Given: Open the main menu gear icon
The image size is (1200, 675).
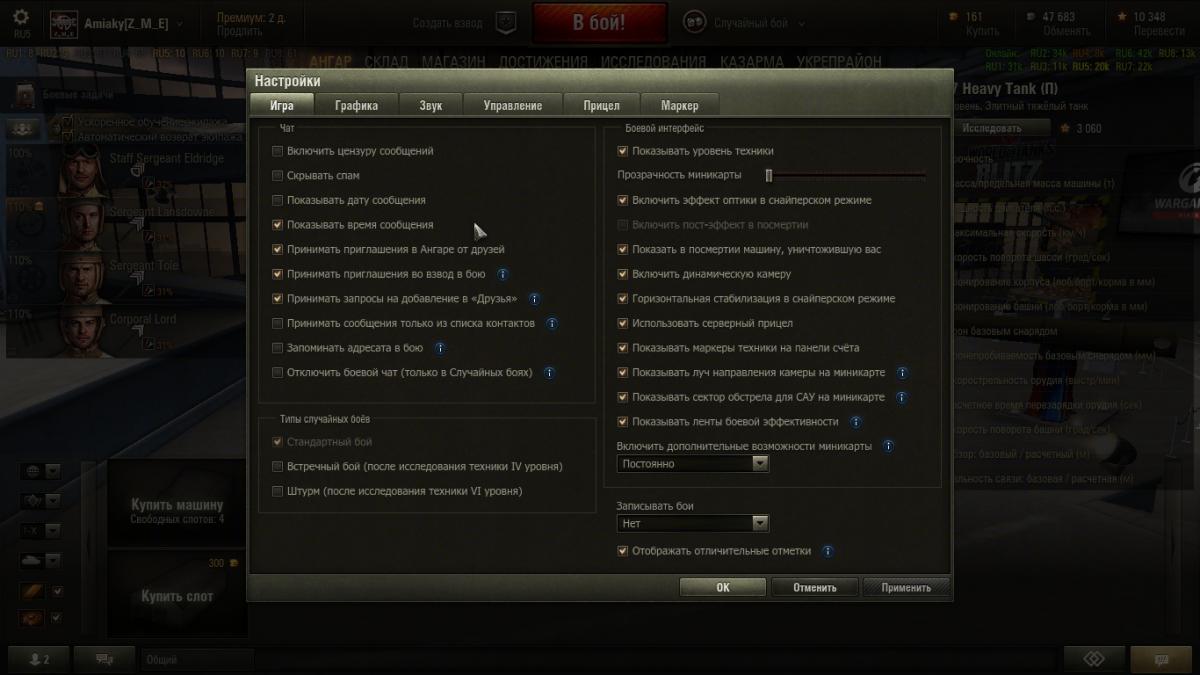Looking at the screenshot, I should point(21,18).
